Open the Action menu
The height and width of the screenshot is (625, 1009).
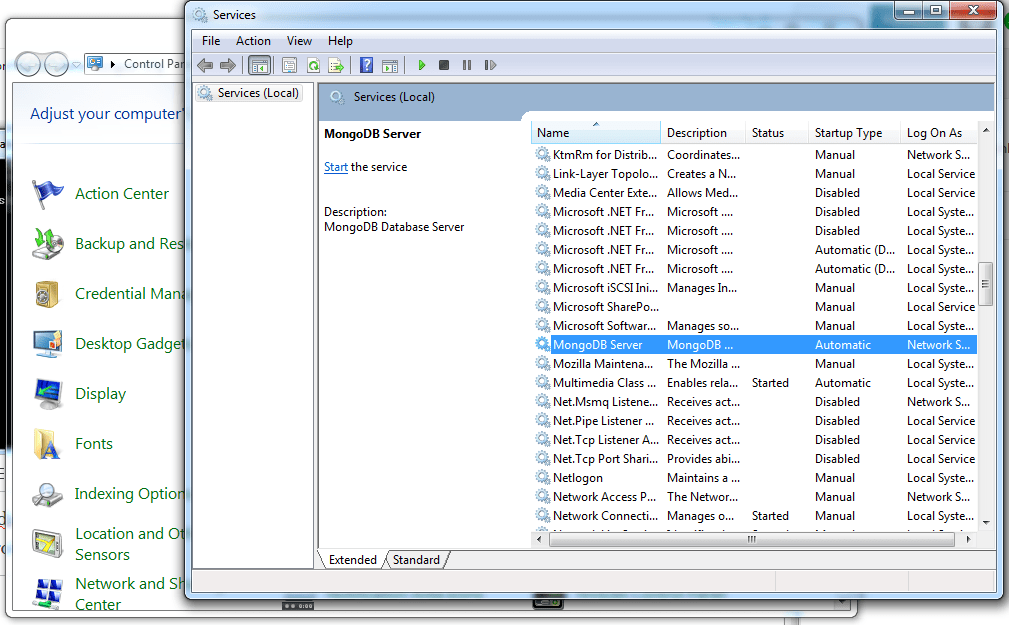pos(253,41)
